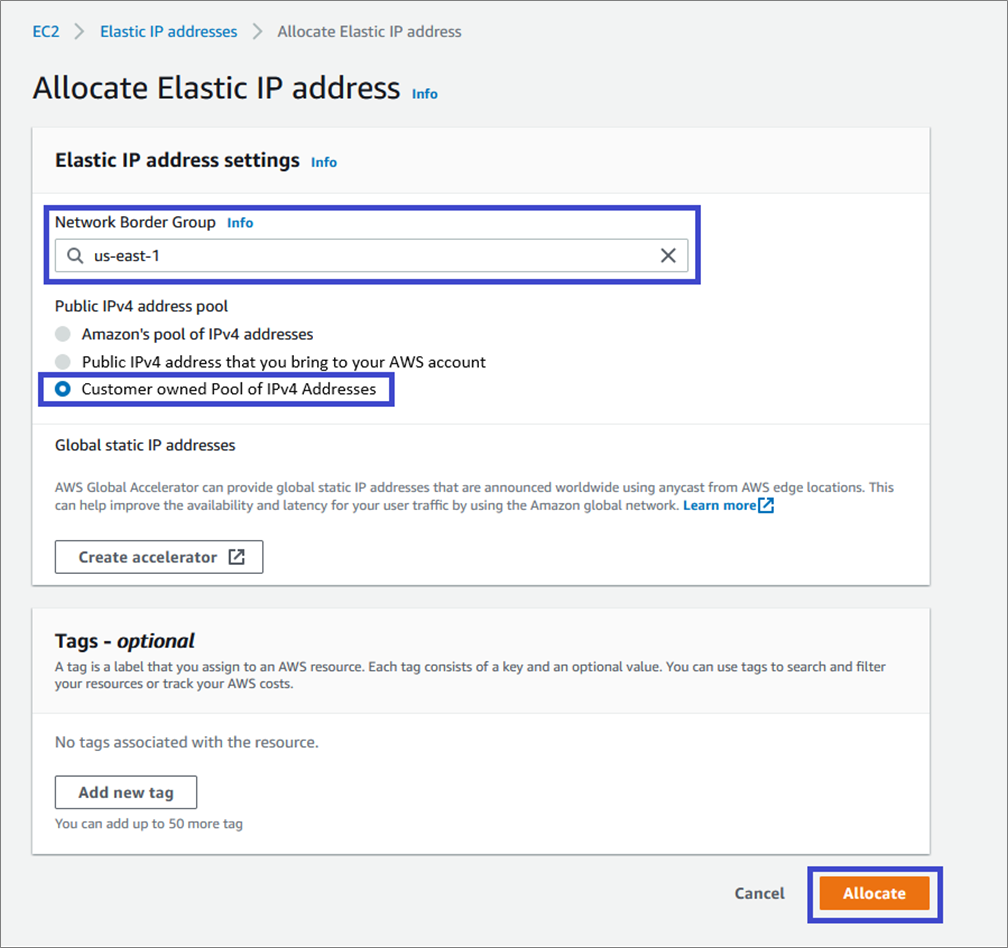Open Info next to page title
The width and height of the screenshot is (1008, 948).
coord(424,94)
